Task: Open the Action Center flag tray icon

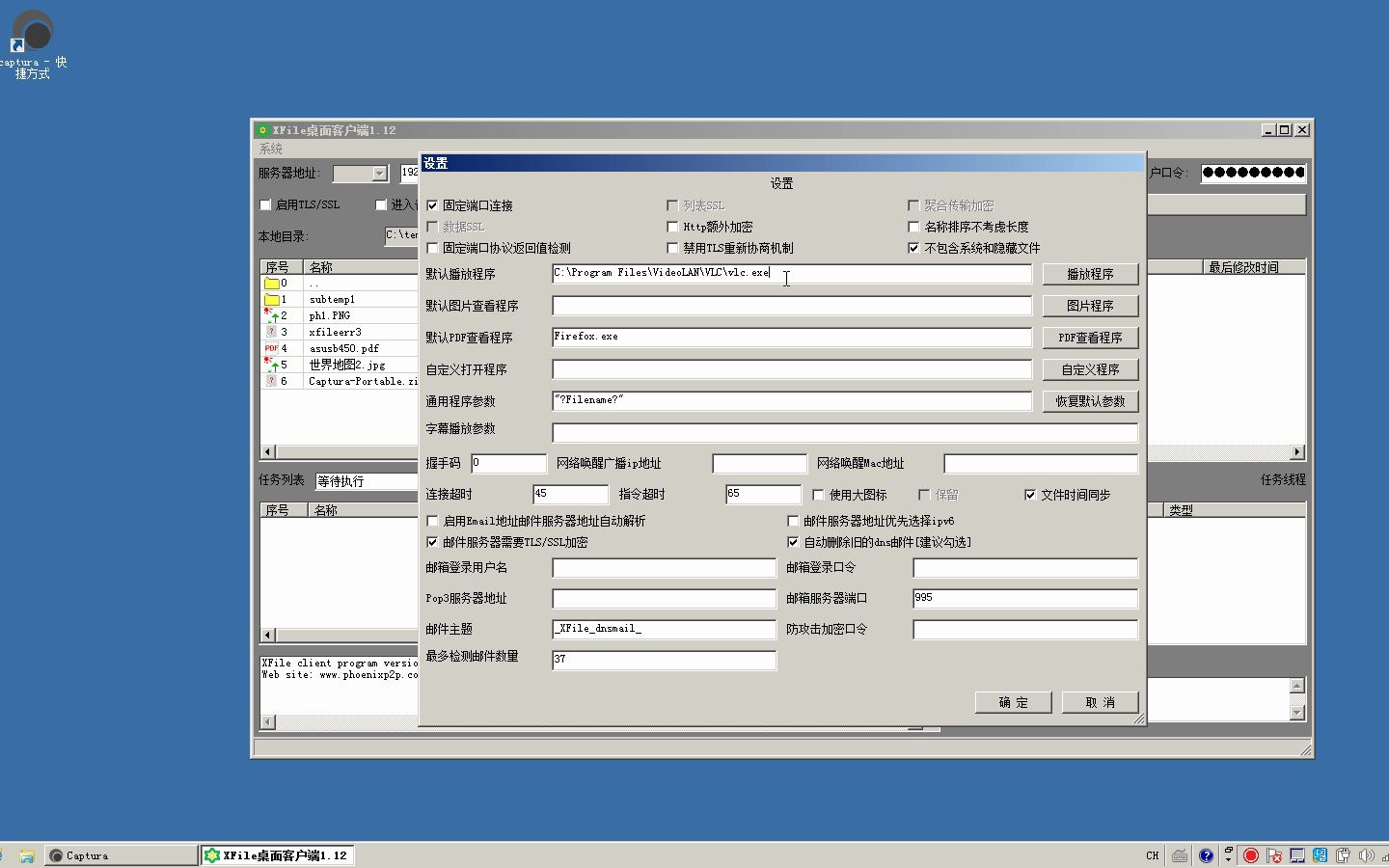Action: 1274,855
